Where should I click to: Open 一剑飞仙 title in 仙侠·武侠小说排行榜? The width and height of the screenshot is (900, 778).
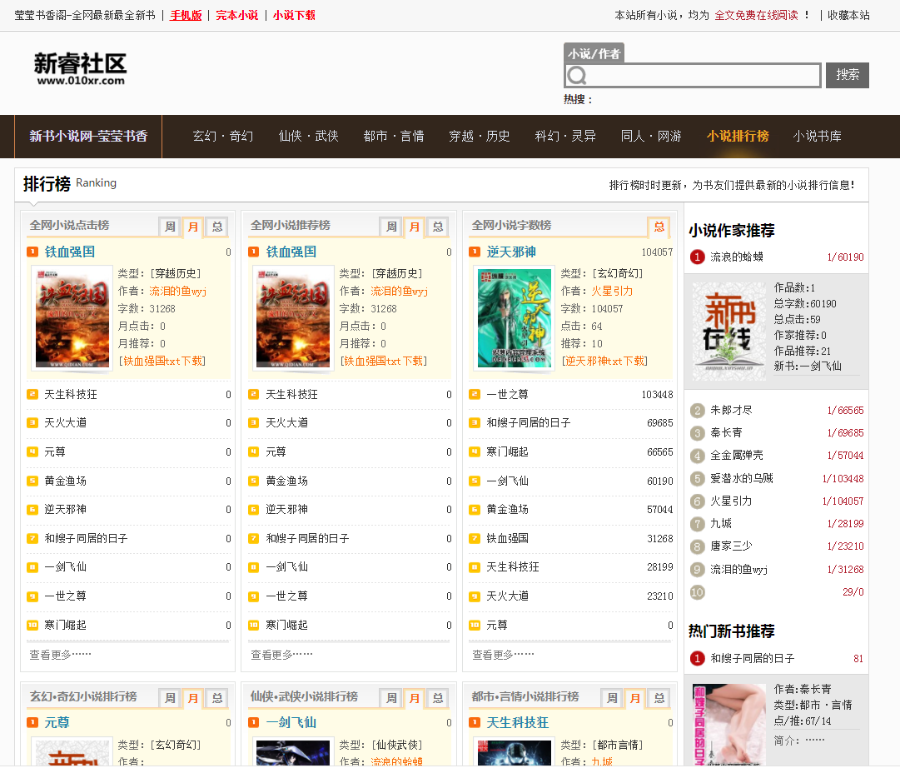[x=291, y=722]
